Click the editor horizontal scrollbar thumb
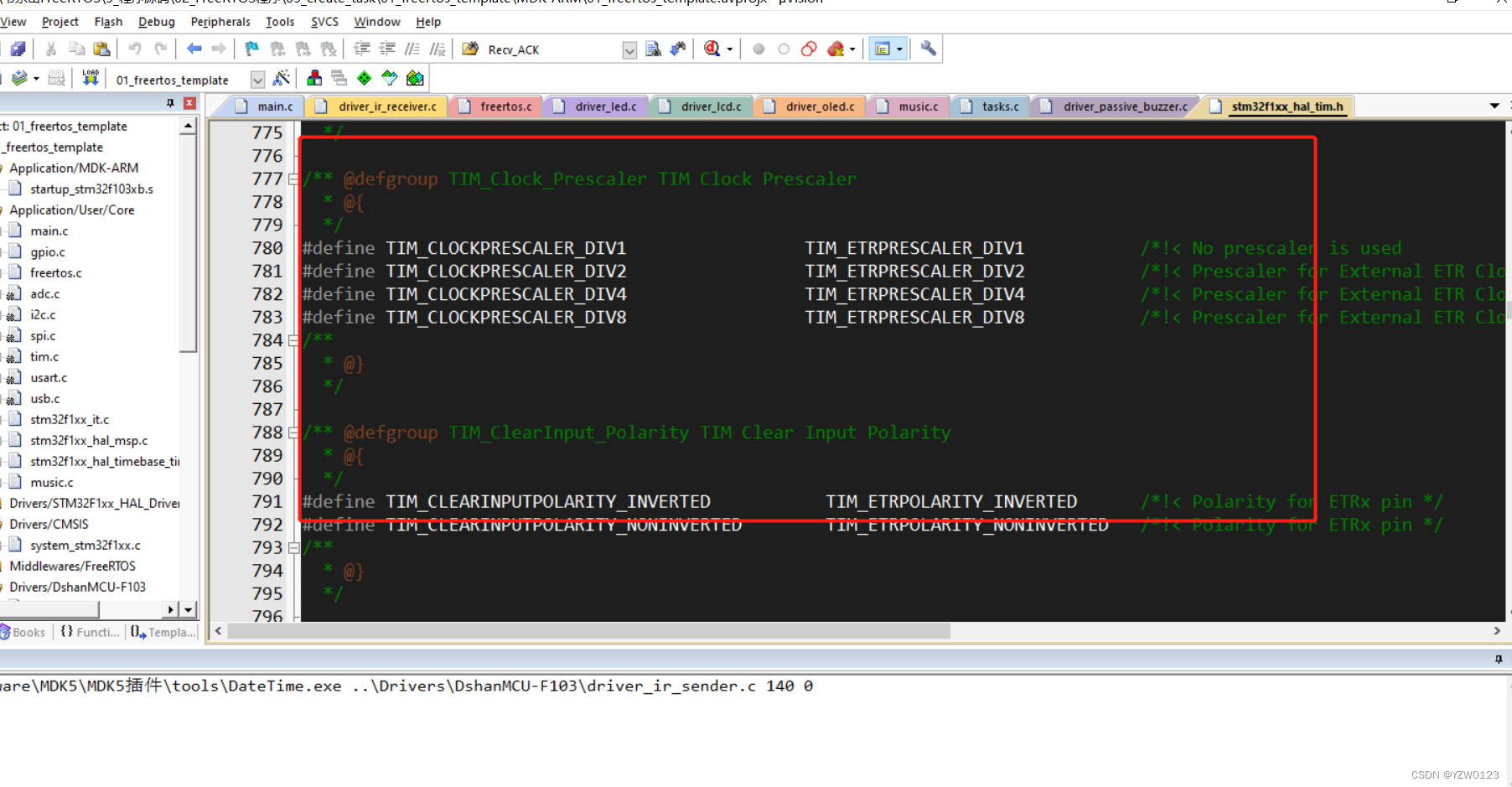The width and height of the screenshot is (1512, 787). click(588, 631)
